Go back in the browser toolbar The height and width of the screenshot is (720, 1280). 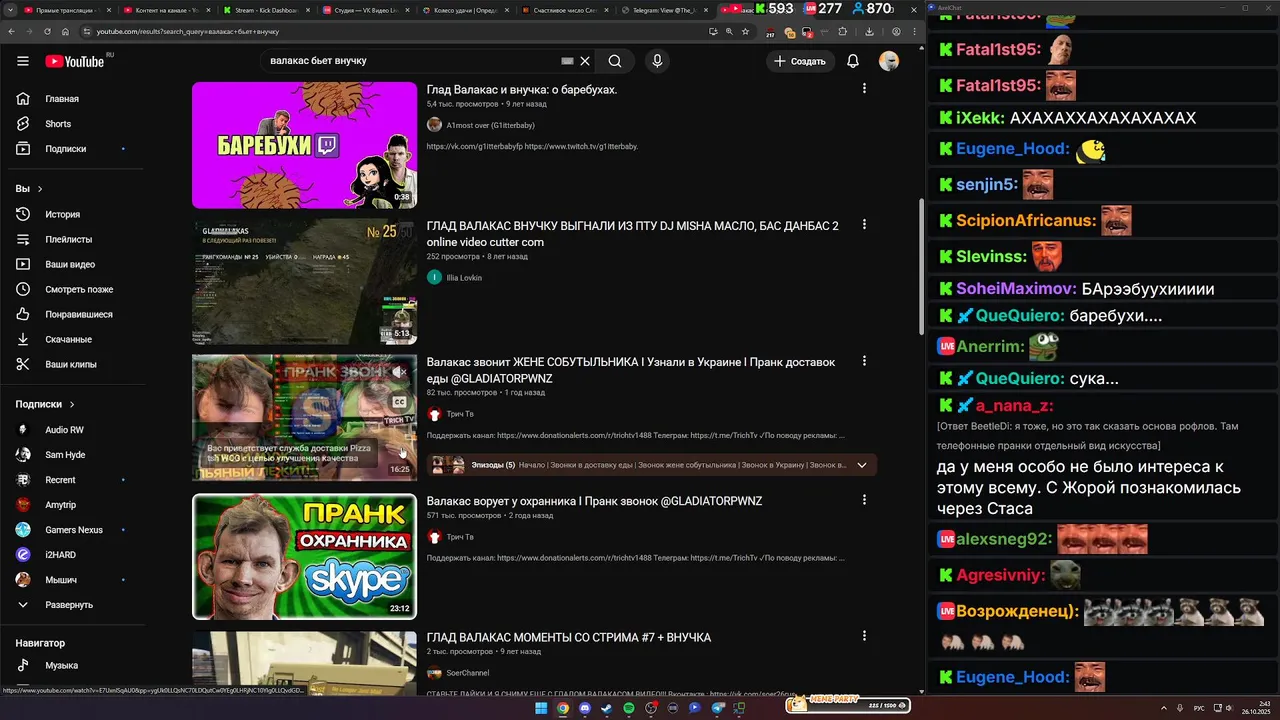(14, 31)
